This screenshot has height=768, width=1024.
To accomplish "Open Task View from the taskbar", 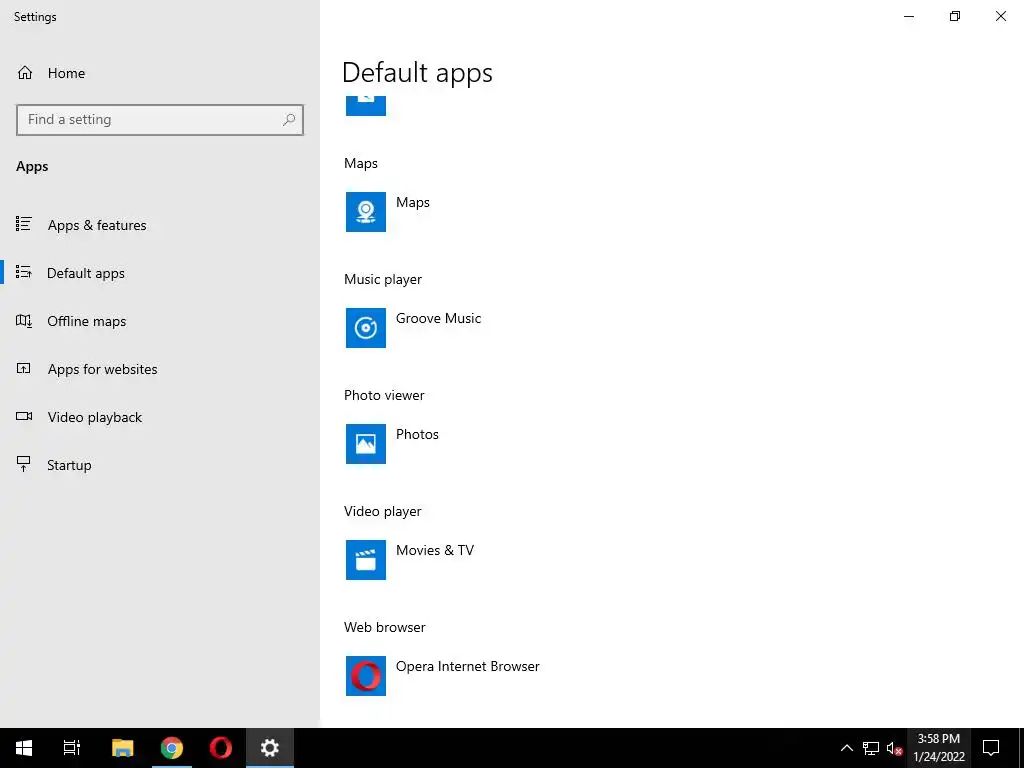I will [x=72, y=748].
